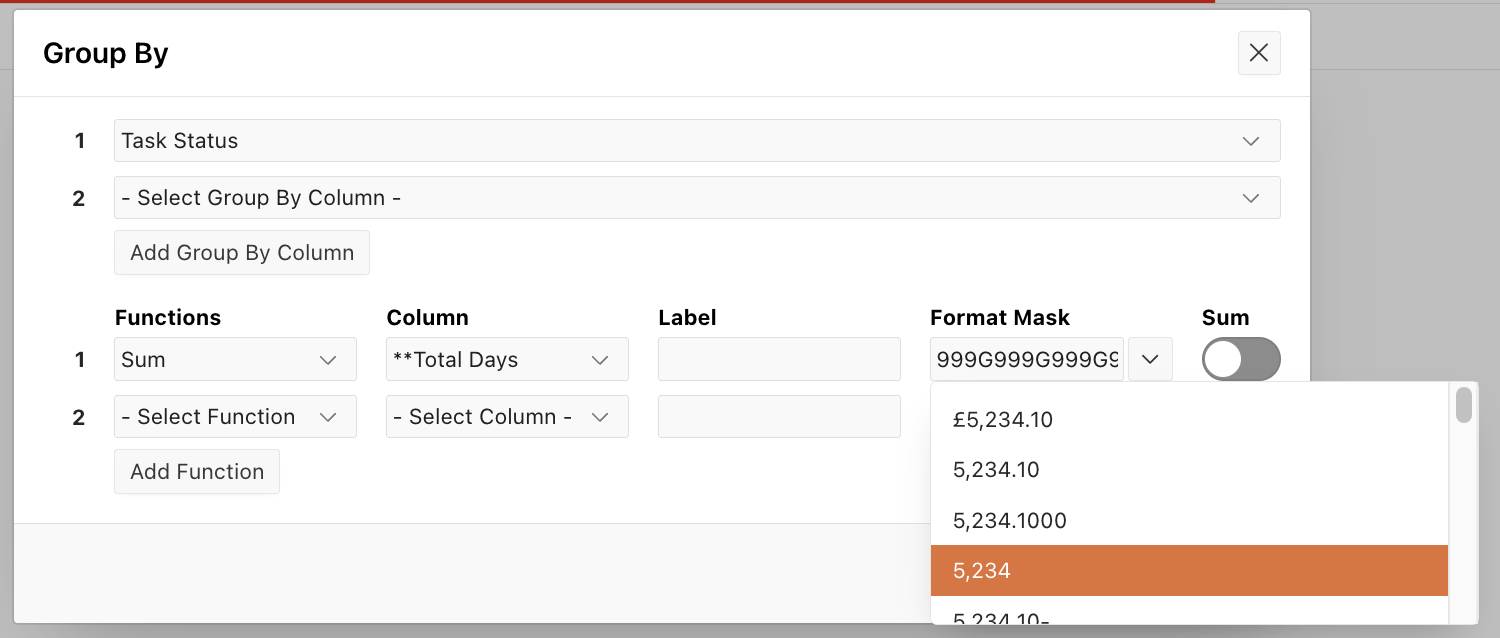This screenshot has height=638, width=1500.
Task: Click the format list scrollbar thumb
Action: 1464,405
